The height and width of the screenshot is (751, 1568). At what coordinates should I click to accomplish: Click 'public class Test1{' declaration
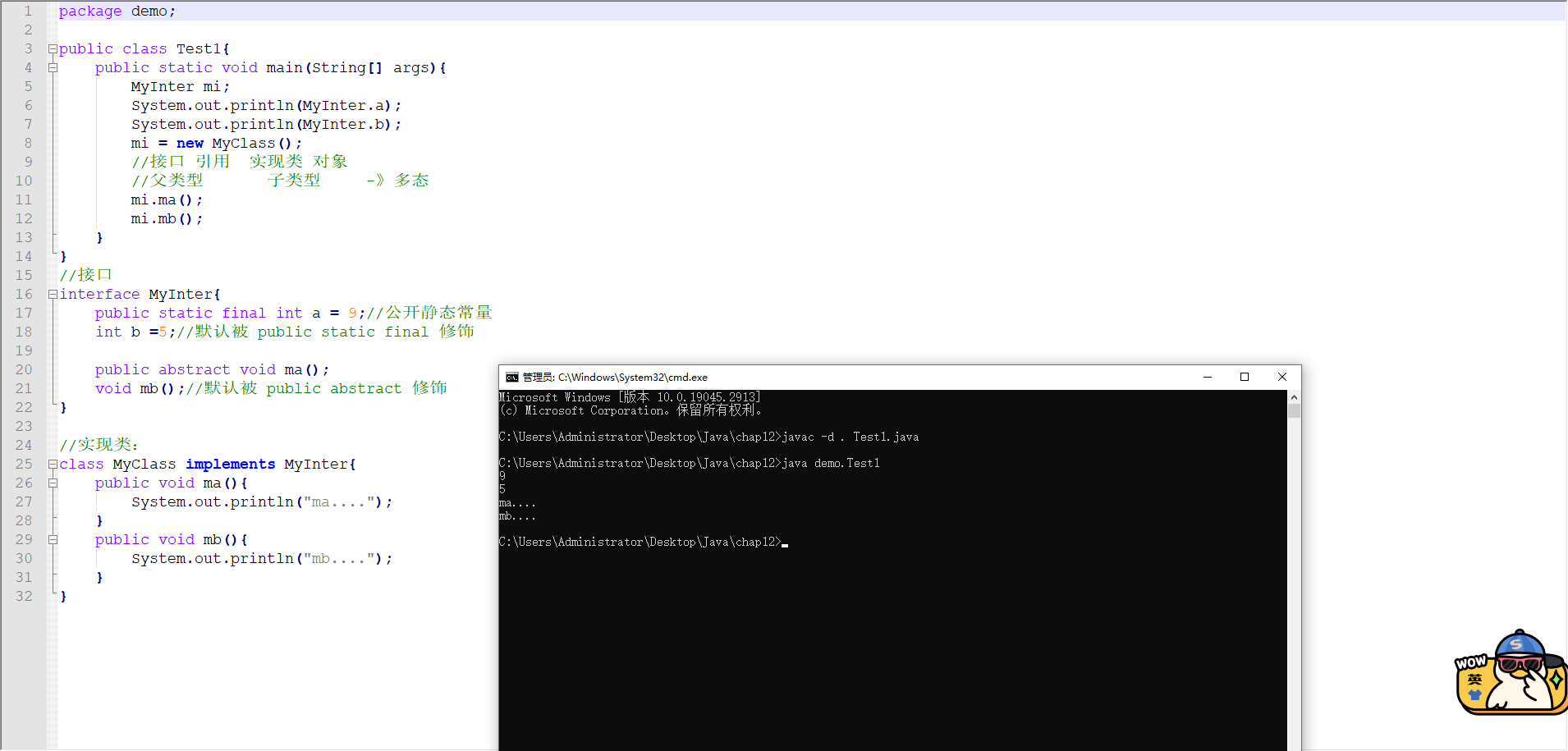tap(144, 49)
